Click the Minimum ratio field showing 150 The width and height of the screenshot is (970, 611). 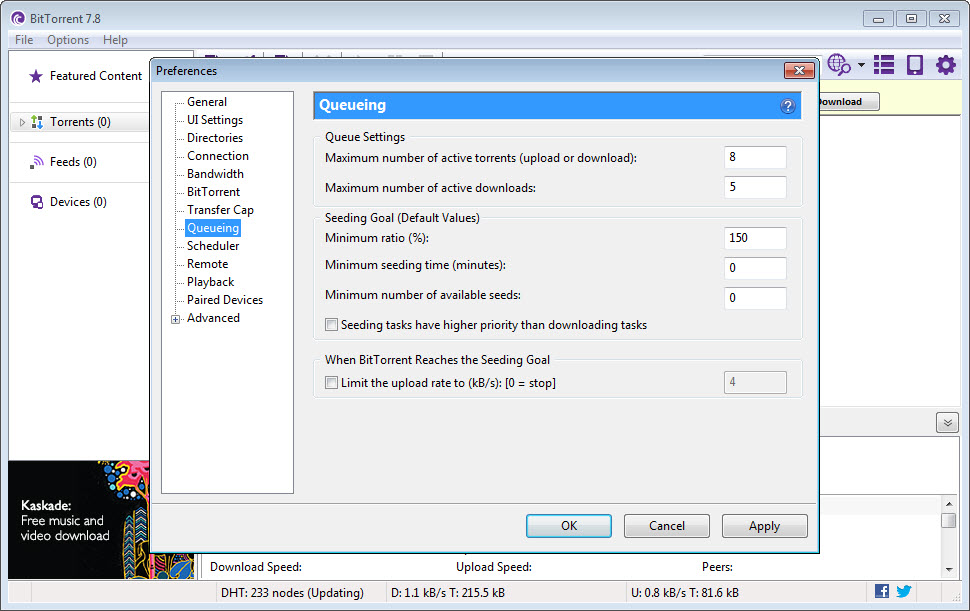tap(755, 238)
